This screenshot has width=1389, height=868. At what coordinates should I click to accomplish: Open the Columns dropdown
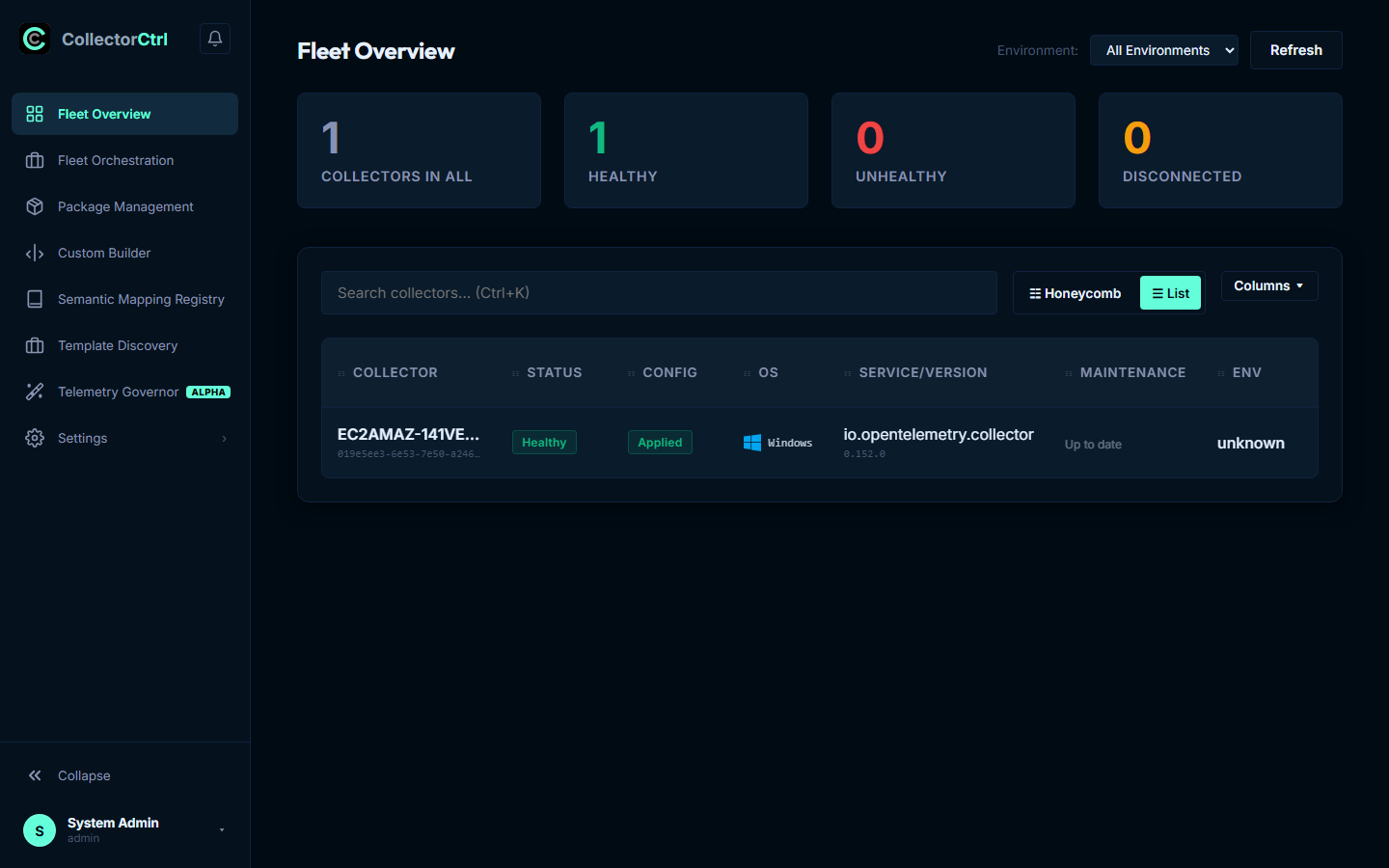click(x=1269, y=285)
